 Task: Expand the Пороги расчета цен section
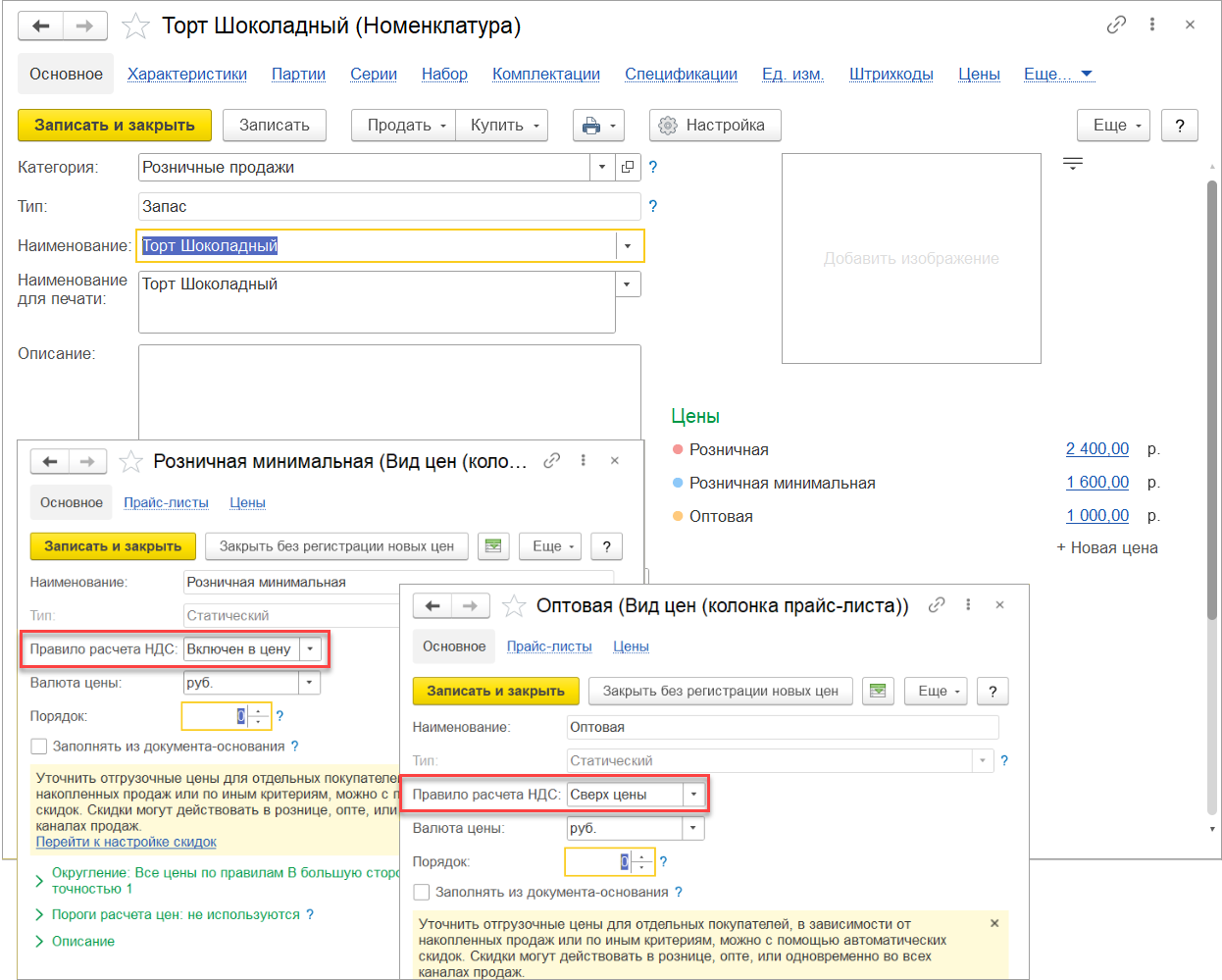pyautogui.click(x=39, y=915)
